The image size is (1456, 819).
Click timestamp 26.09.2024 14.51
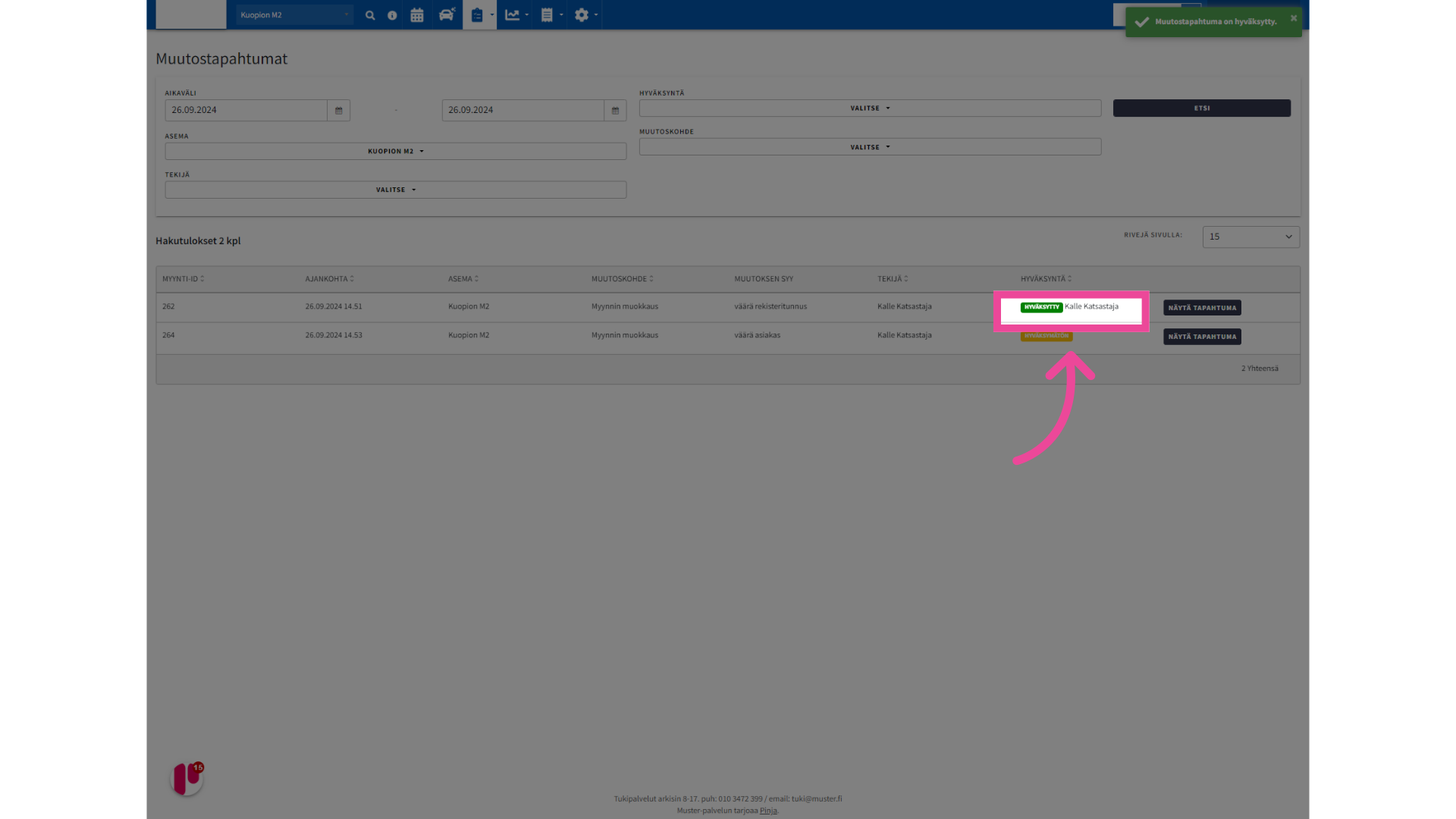334,307
